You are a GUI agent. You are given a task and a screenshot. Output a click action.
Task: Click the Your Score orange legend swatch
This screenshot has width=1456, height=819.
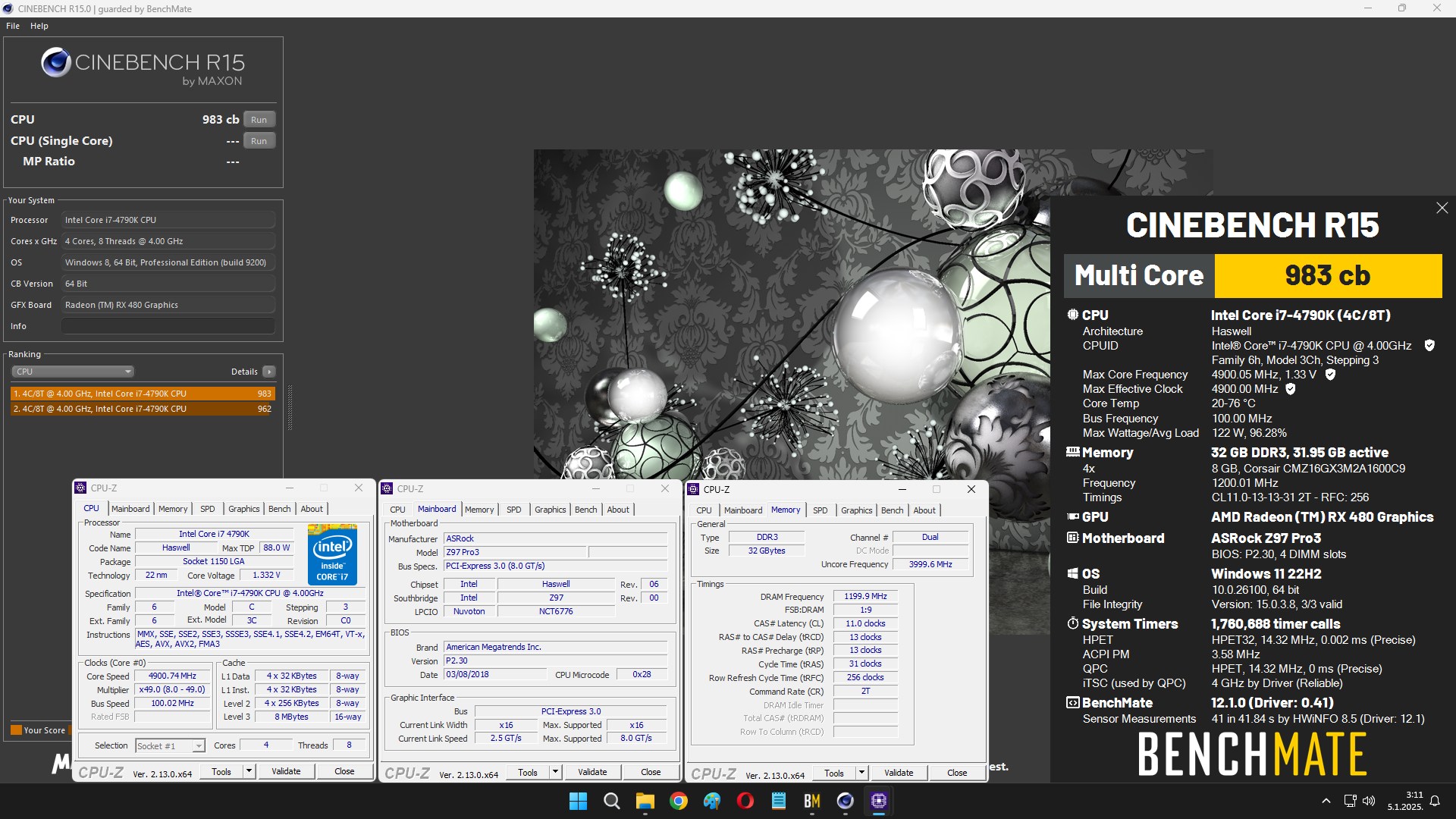(16, 730)
